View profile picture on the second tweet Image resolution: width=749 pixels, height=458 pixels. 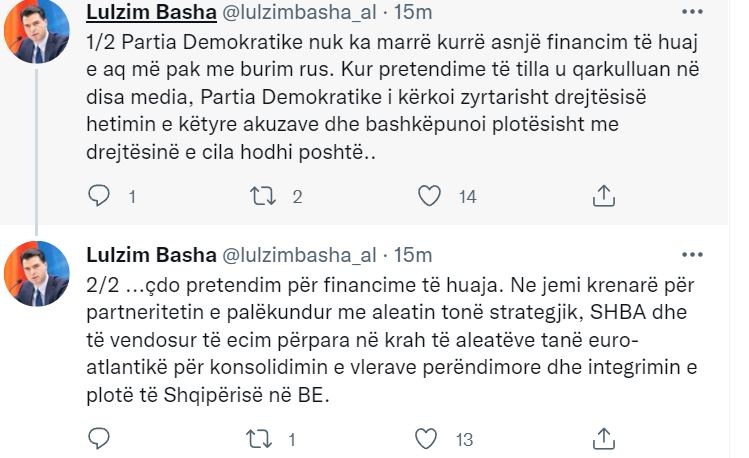pyautogui.click(x=42, y=277)
